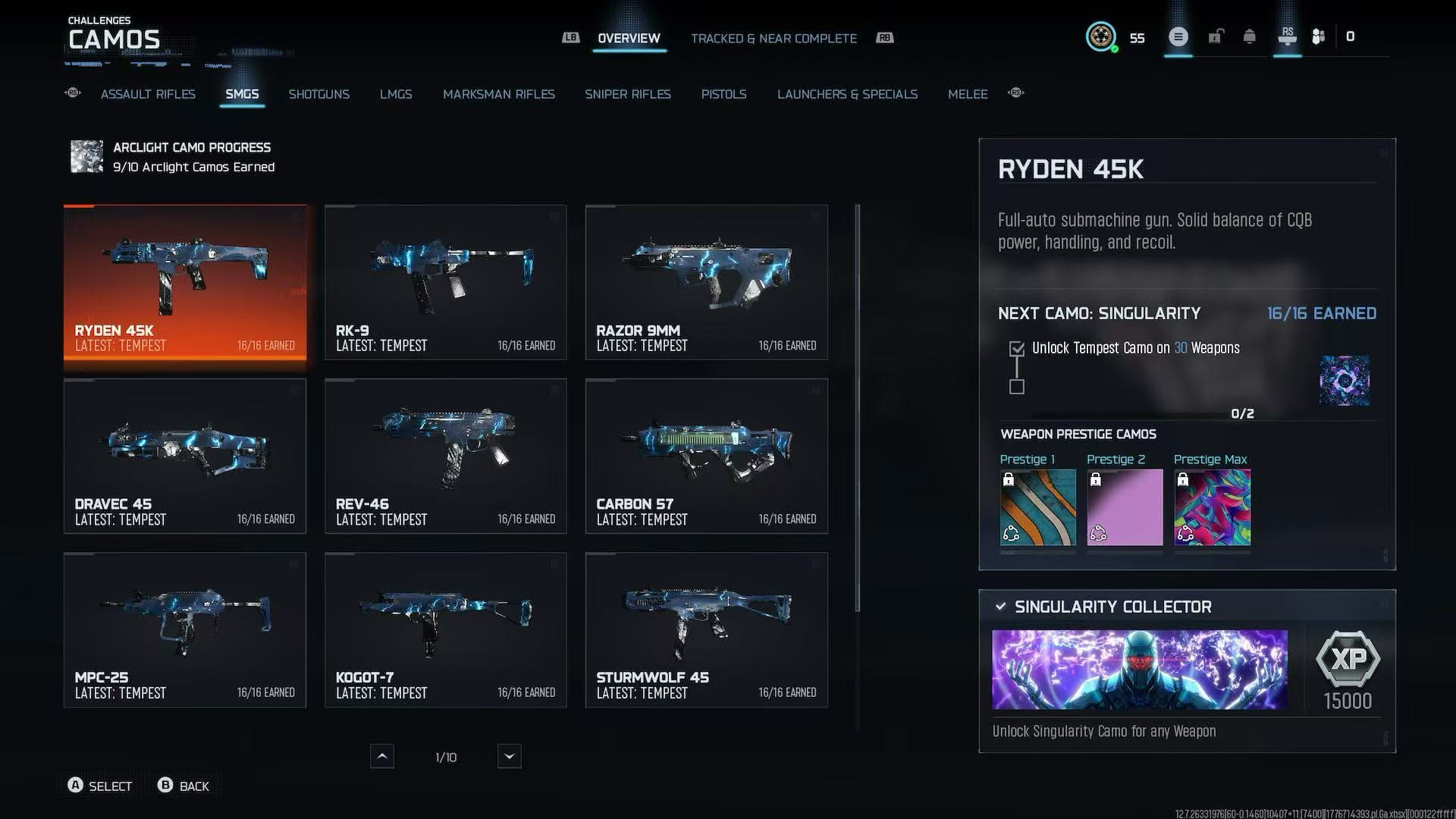Open the Launchers & Specials category
Image resolution: width=1456 pixels, height=819 pixels.
847,94
